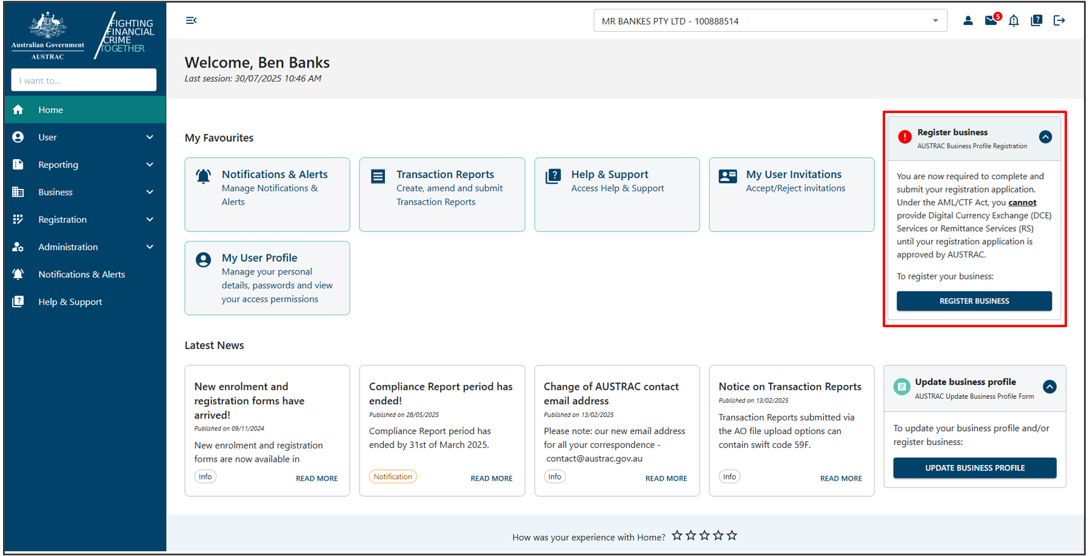Select Home in the sidebar

pos(85,110)
